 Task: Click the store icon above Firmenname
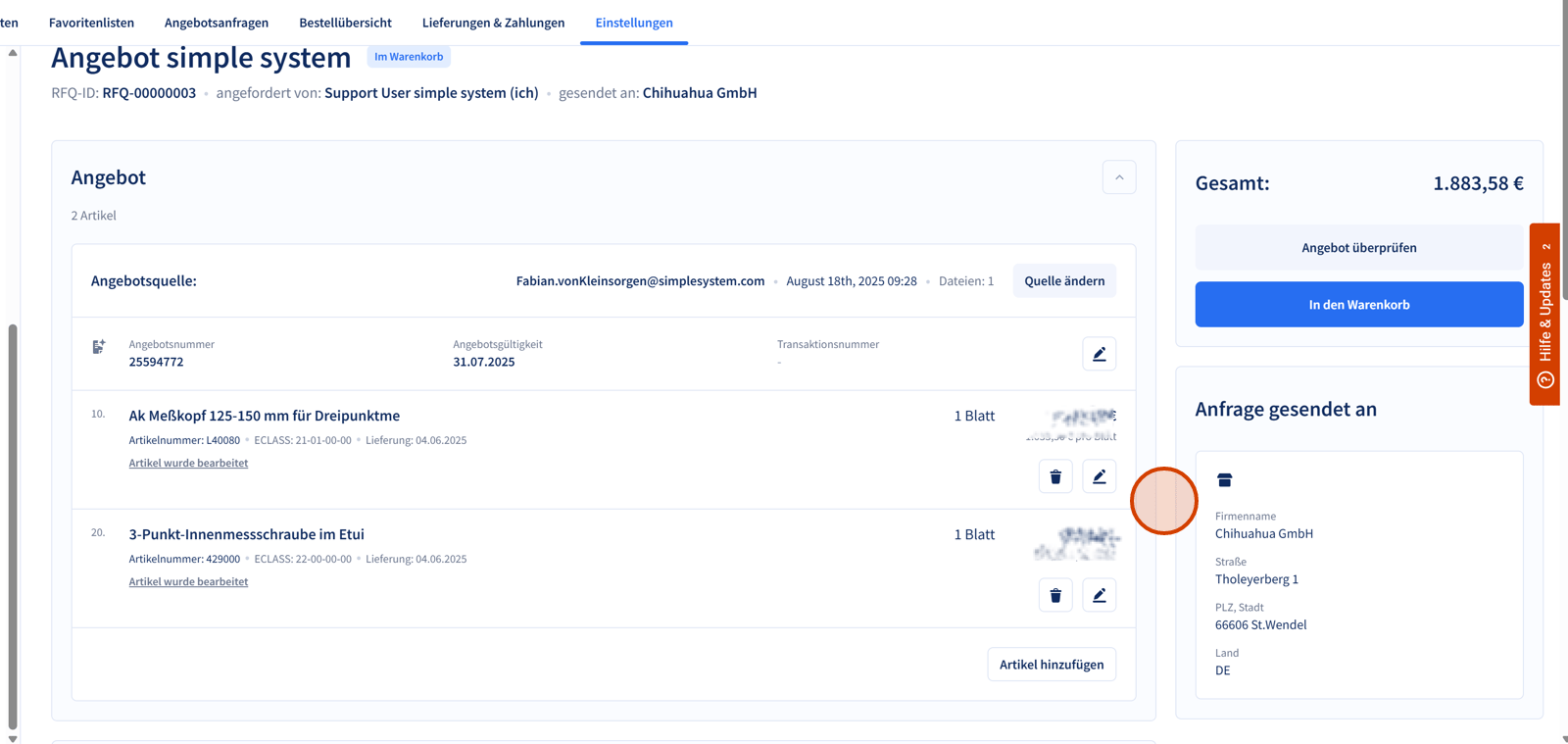(1224, 480)
